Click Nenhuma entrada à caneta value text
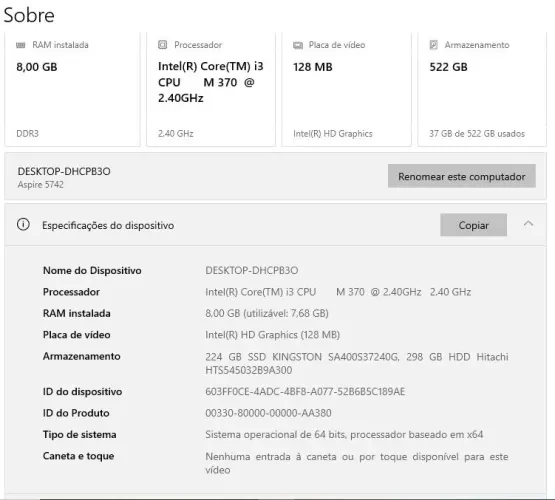Image resolution: width=555 pixels, height=500 pixels. [x=357, y=463]
